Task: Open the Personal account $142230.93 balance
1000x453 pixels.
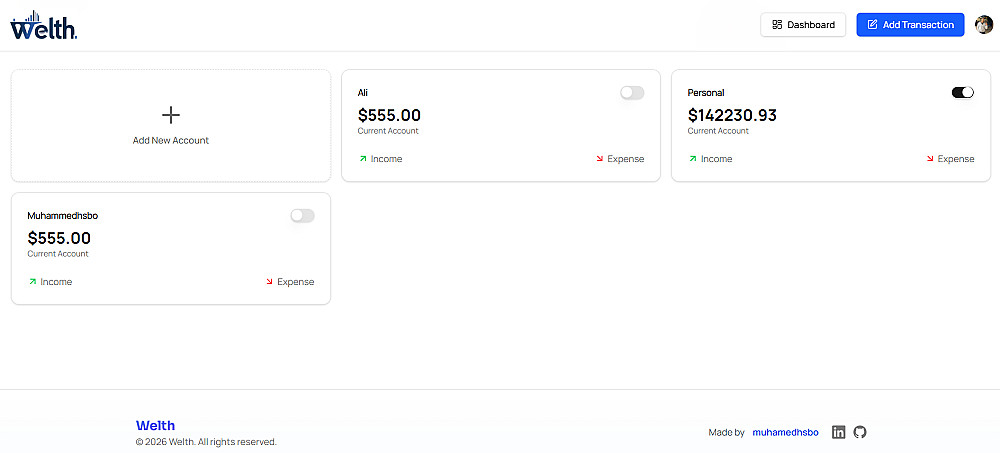Action: coord(732,115)
